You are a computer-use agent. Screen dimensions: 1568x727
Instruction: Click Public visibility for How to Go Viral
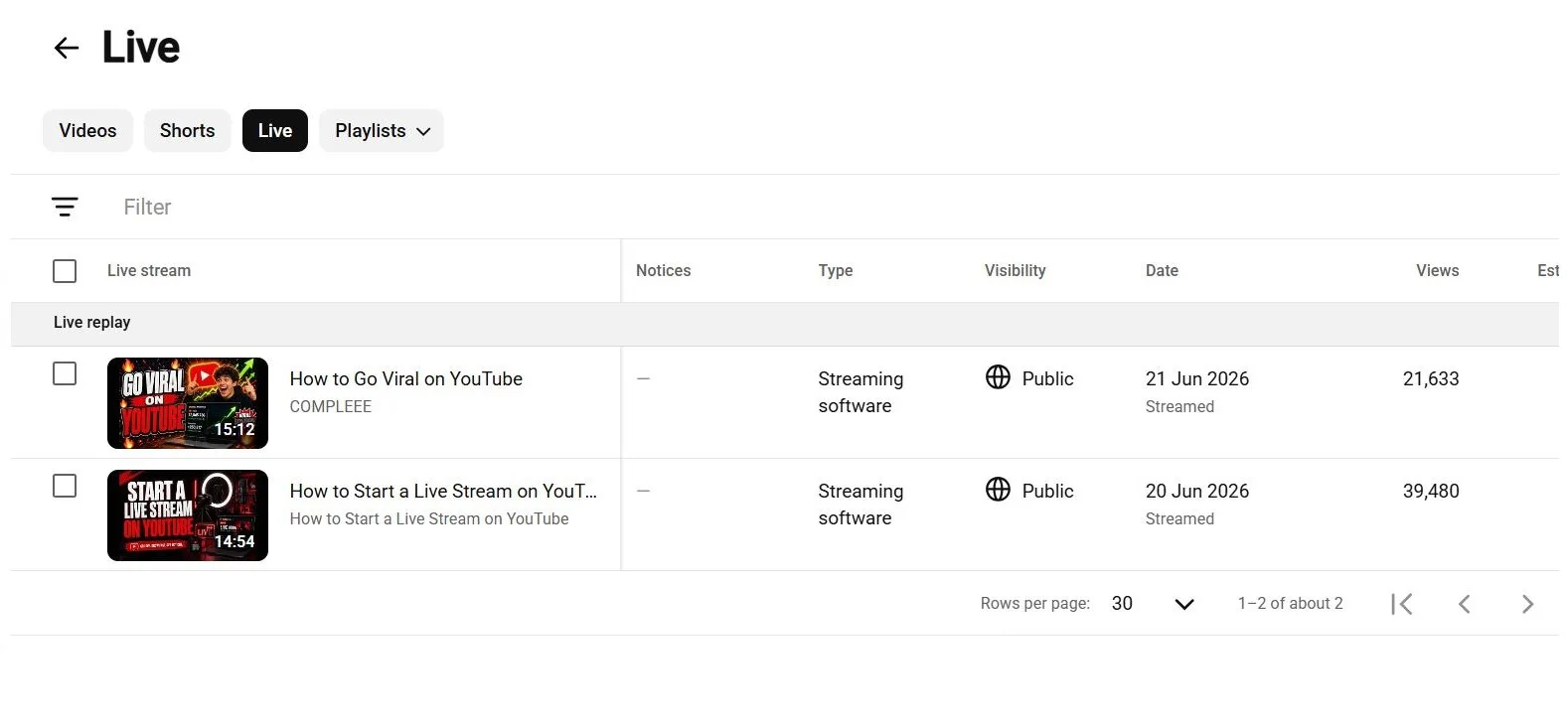click(1048, 378)
